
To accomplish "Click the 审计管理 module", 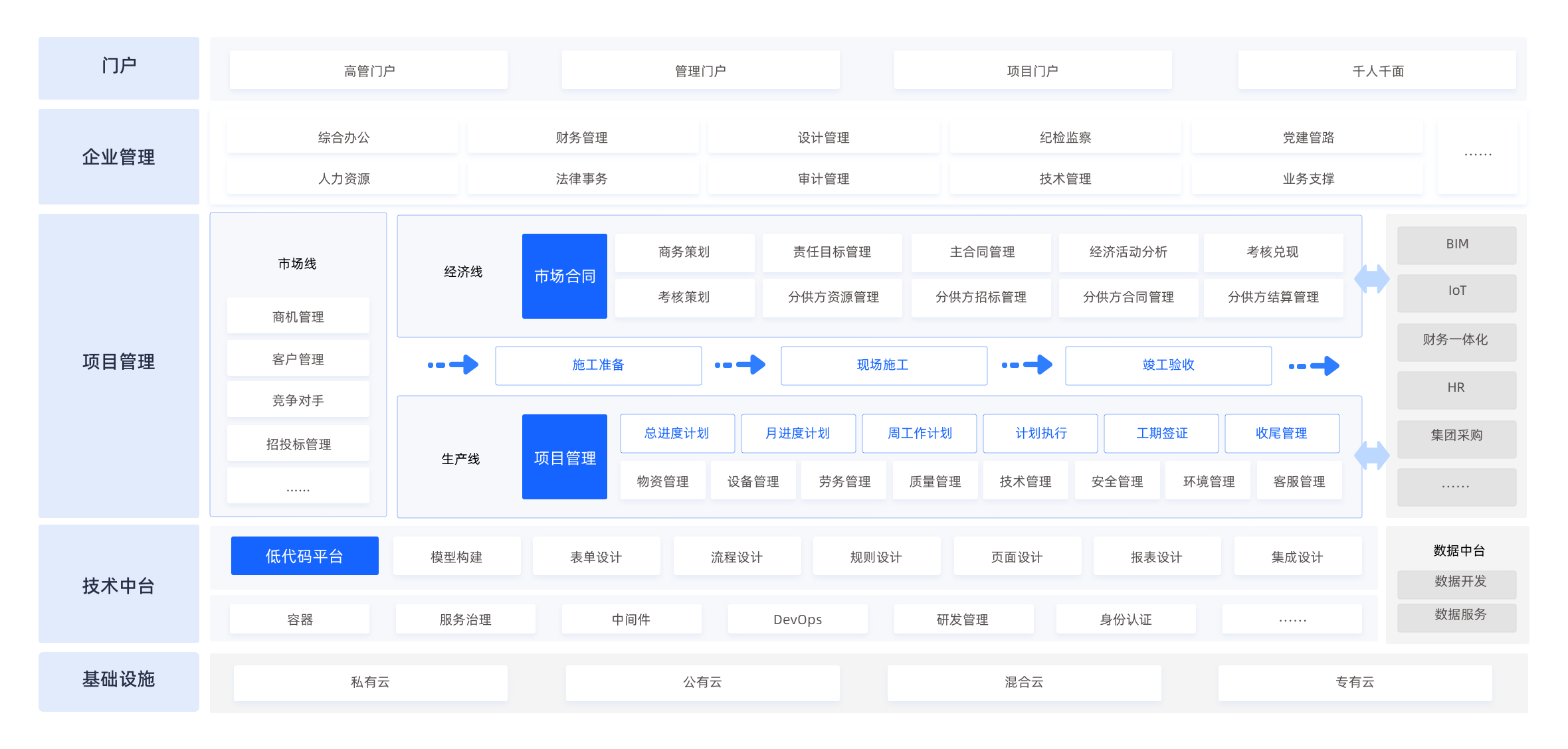I will coord(824,179).
